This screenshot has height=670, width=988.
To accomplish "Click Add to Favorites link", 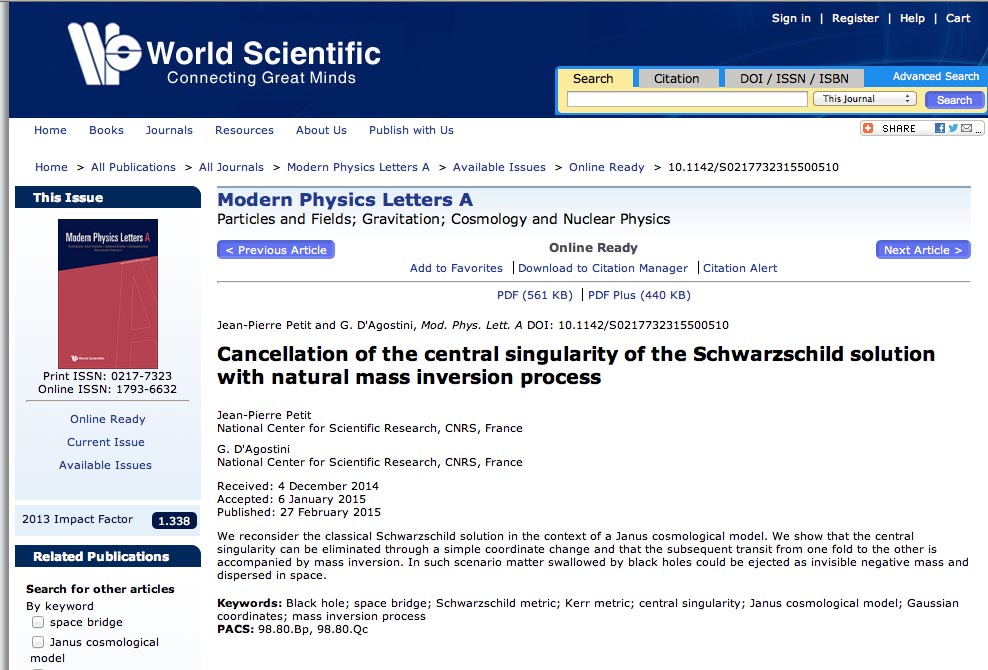I will pos(456,268).
